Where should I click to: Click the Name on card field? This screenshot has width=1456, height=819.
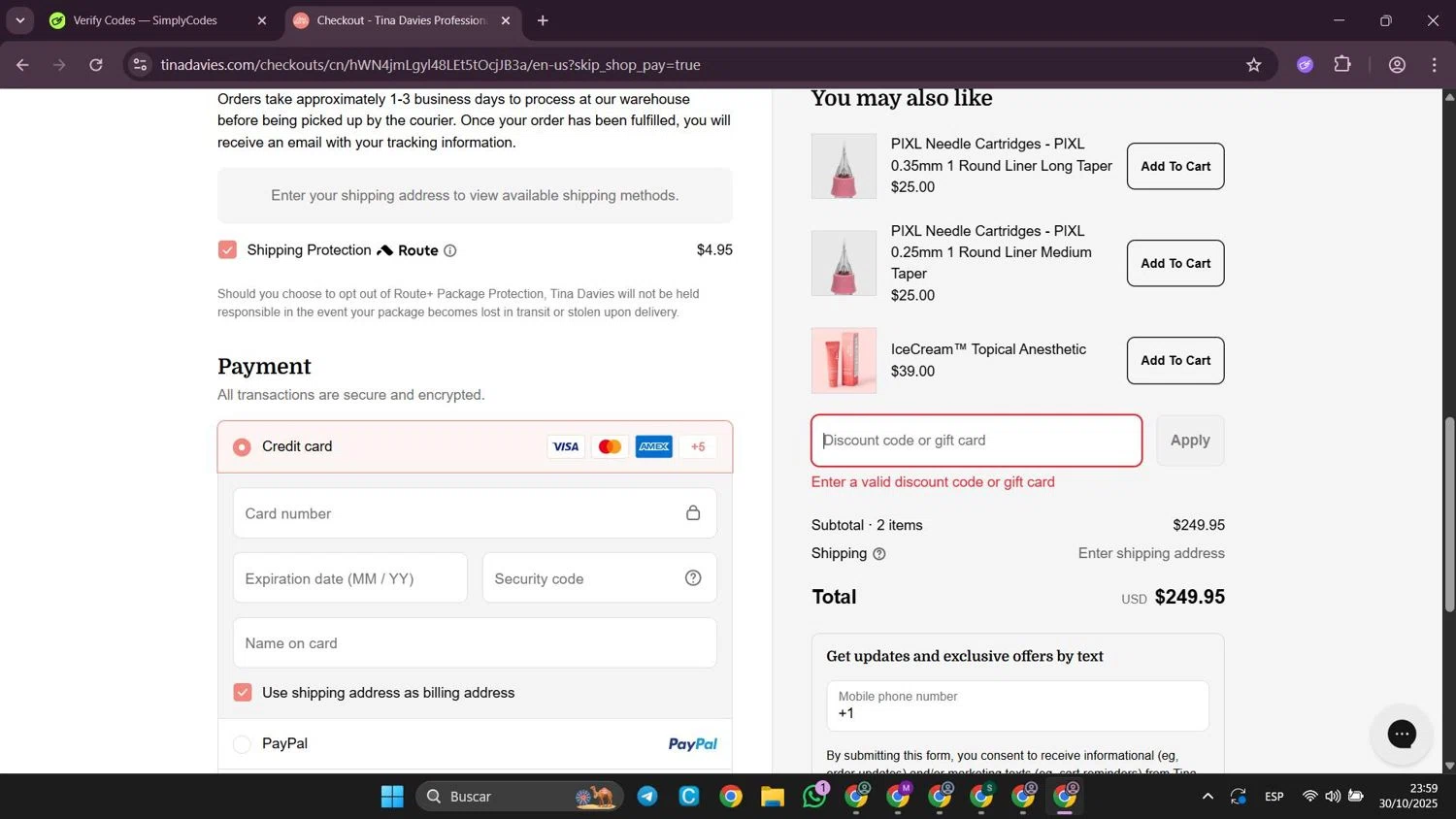click(475, 642)
